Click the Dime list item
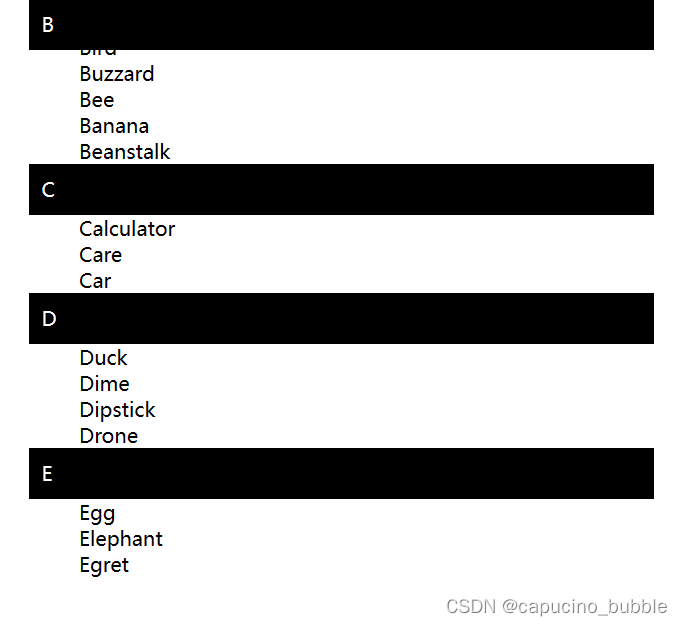 click(105, 384)
